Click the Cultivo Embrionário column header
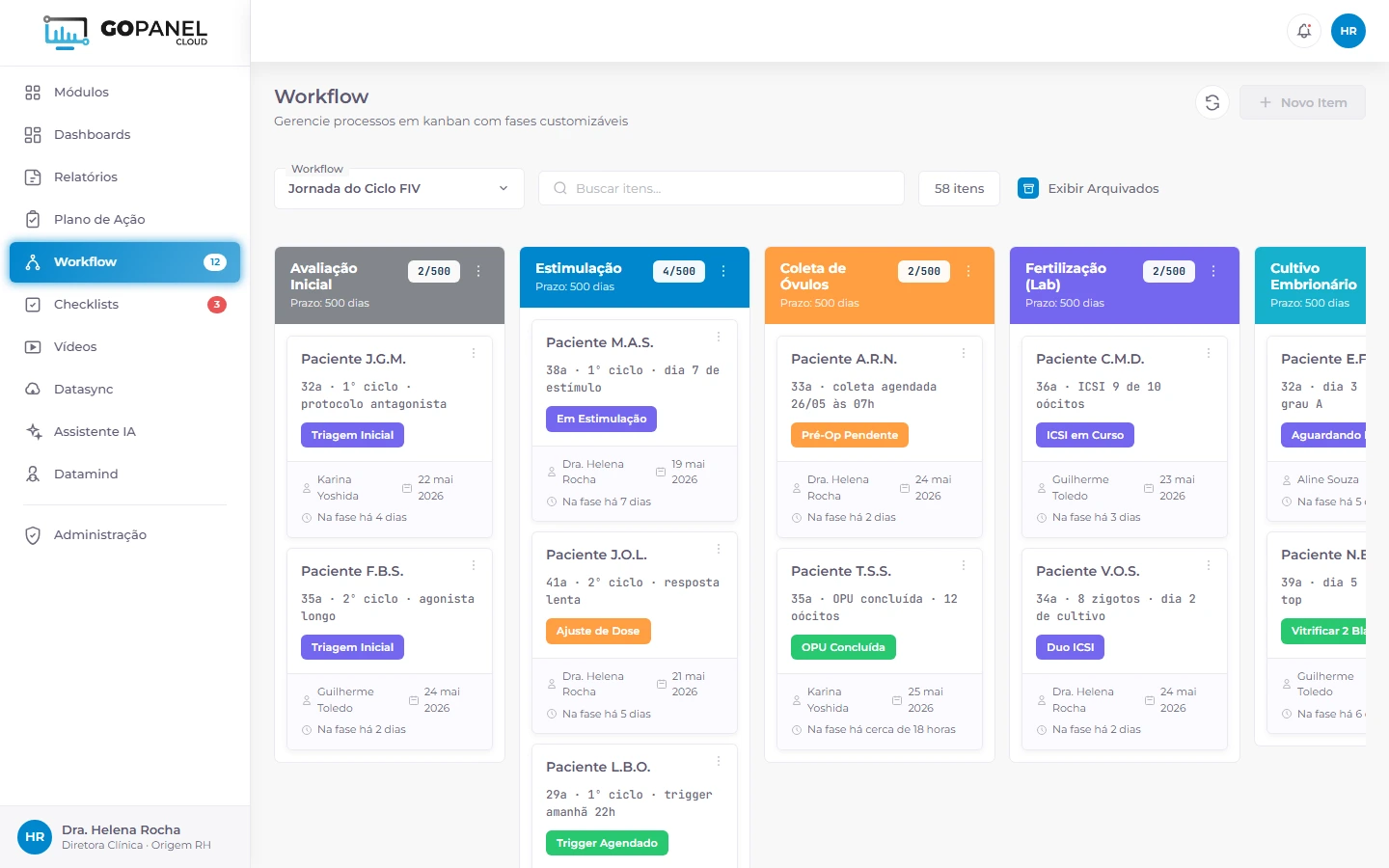1389x868 pixels. [x=1310, y=285]
